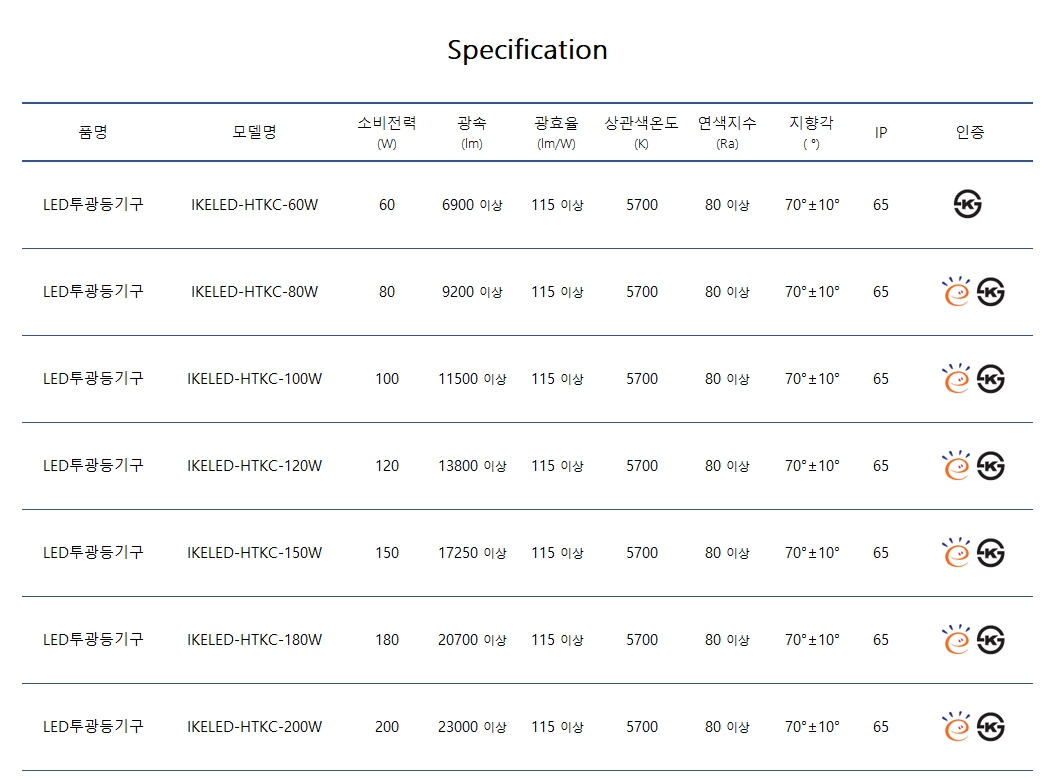The height and width of the screenshot is (779, 1053).
Task: Select model name IKELED-HTKC-150W
Action: [x=255, y=553]
